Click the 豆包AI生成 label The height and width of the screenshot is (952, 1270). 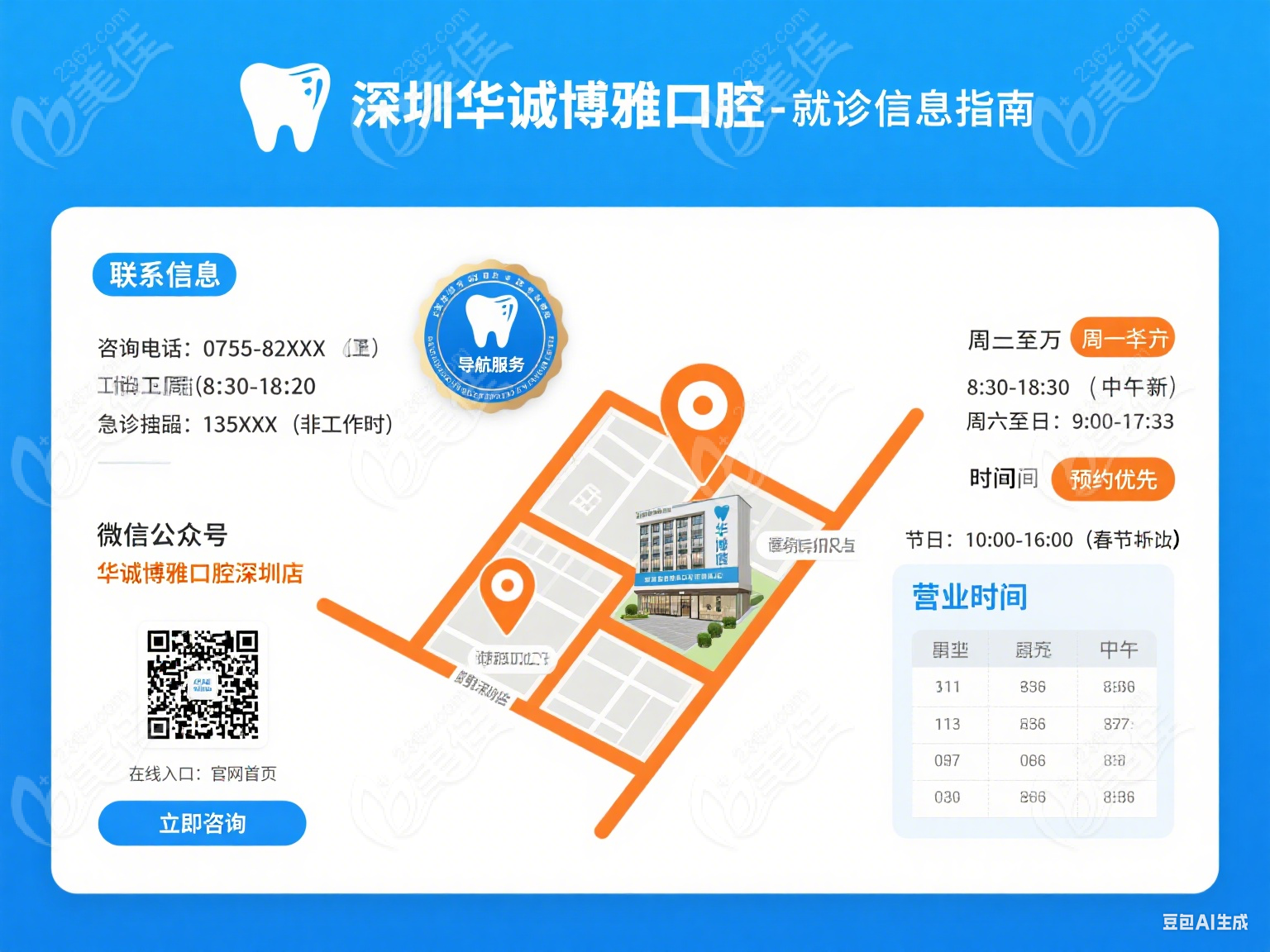(x=1206, y=922)
